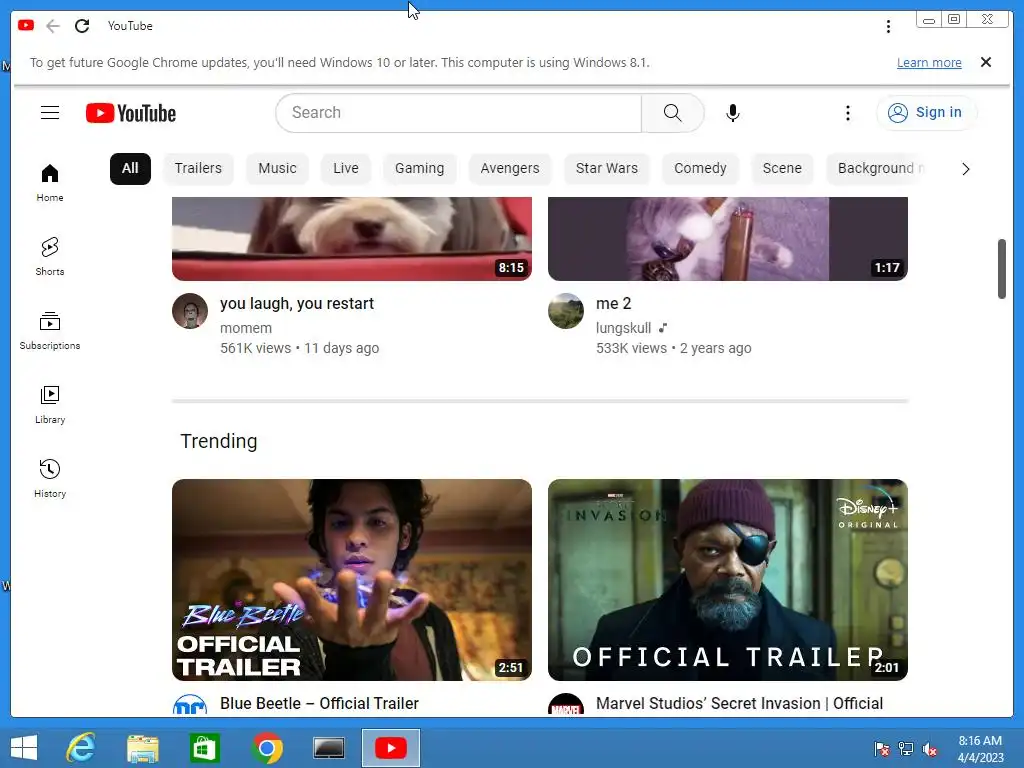Click the muted volume tray icon
1024x768 pixels.
tap(930, 749)
